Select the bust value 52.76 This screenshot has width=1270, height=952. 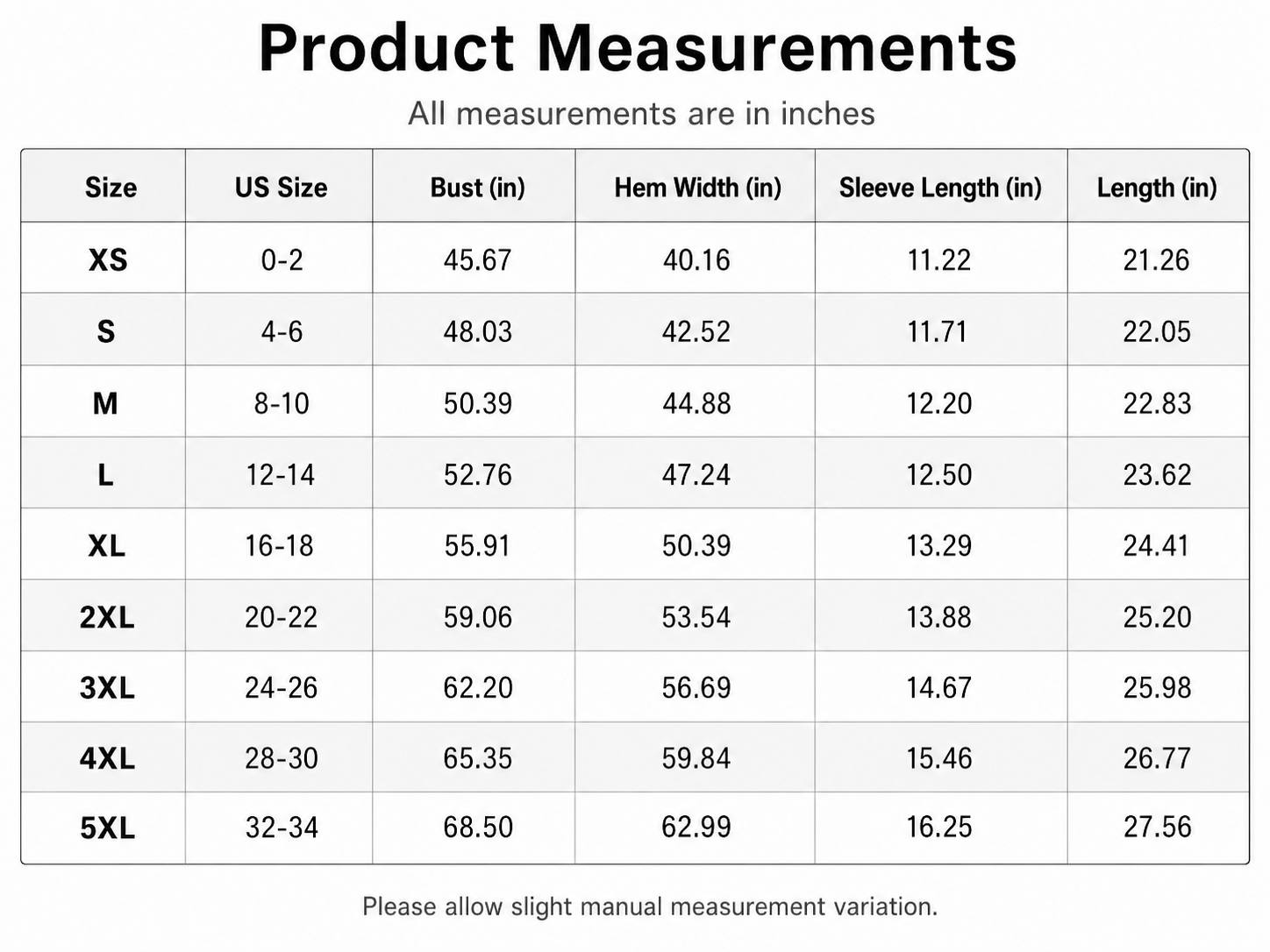(x=477, y=475)
